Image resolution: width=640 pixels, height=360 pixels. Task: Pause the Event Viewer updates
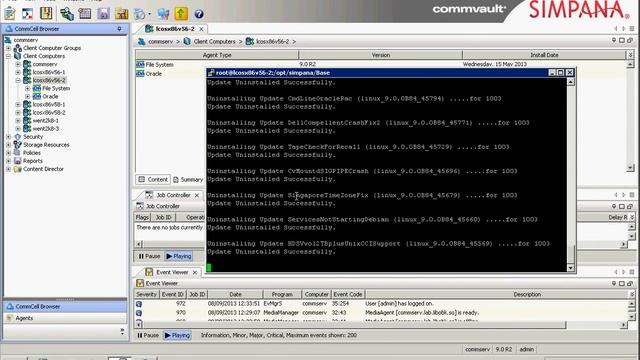[x=148, y=335]
